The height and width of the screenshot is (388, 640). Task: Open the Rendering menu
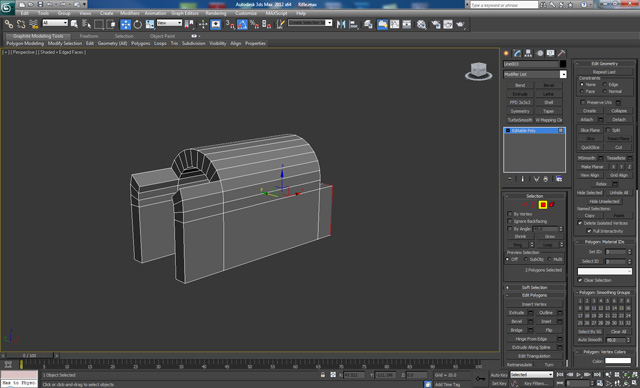pos(216,13)
